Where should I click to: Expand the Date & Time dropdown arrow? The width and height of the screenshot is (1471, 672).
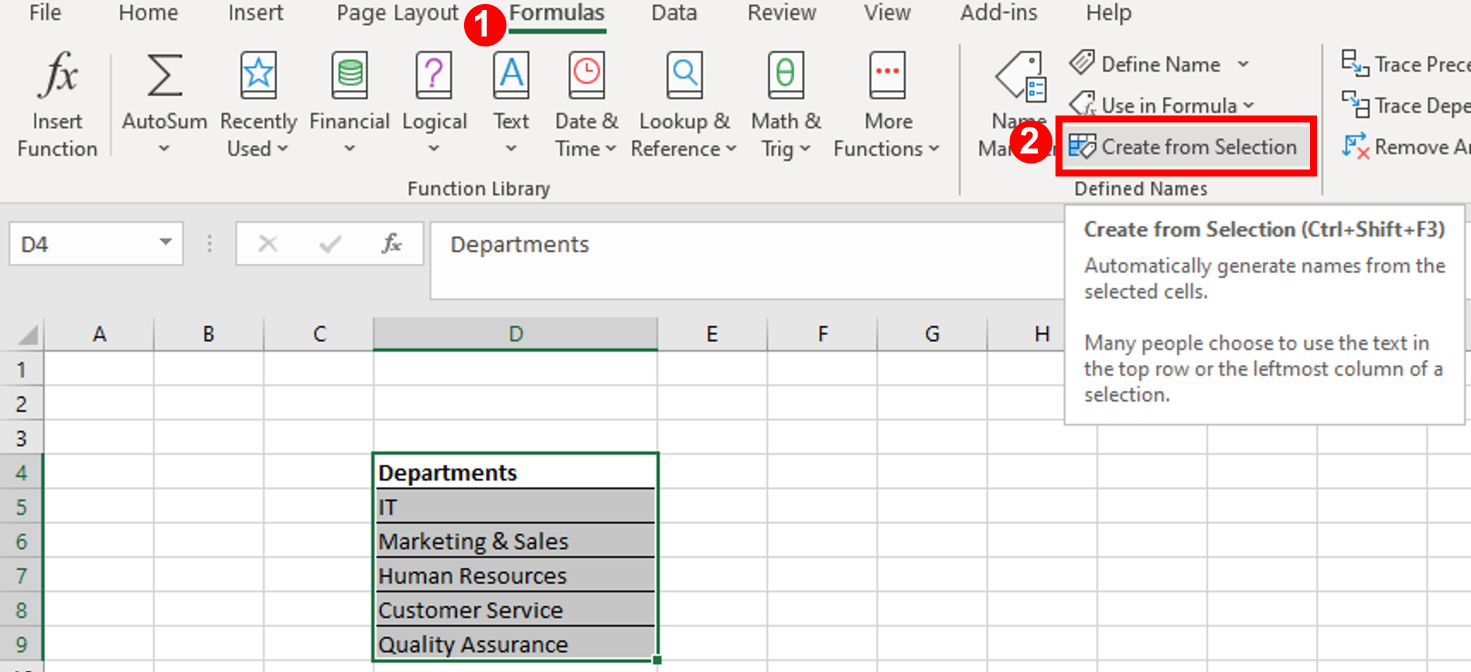[x=609, y=149]
